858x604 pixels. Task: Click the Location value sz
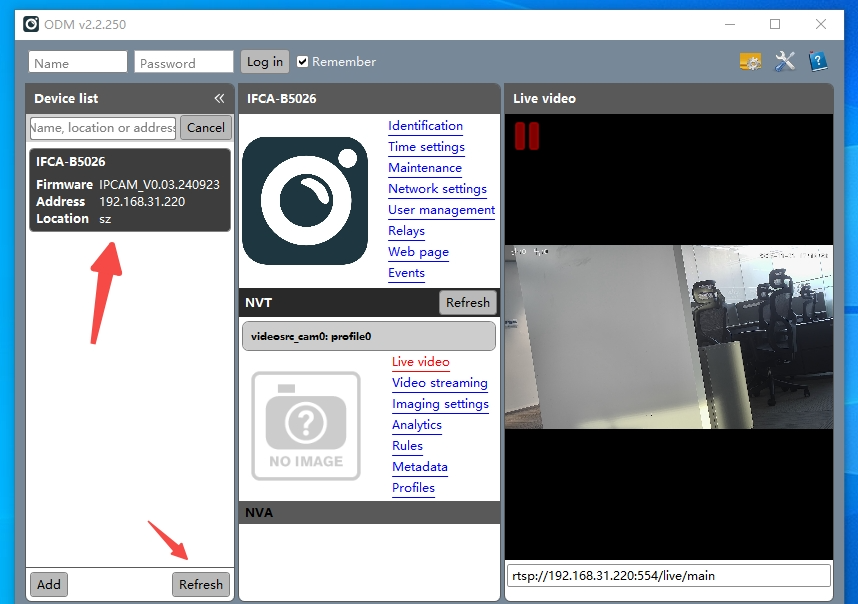tap(105, 219)
